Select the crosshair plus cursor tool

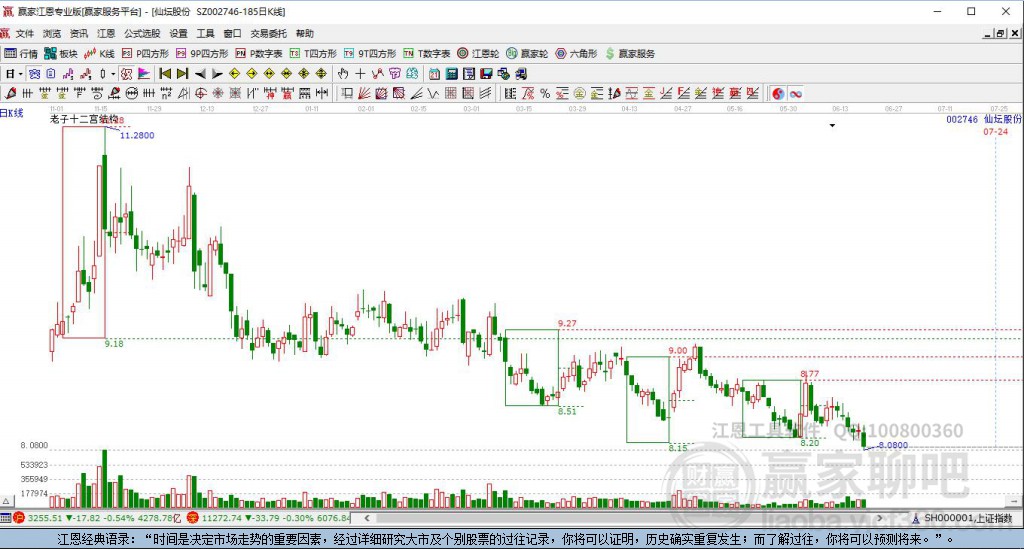point(360,74)
